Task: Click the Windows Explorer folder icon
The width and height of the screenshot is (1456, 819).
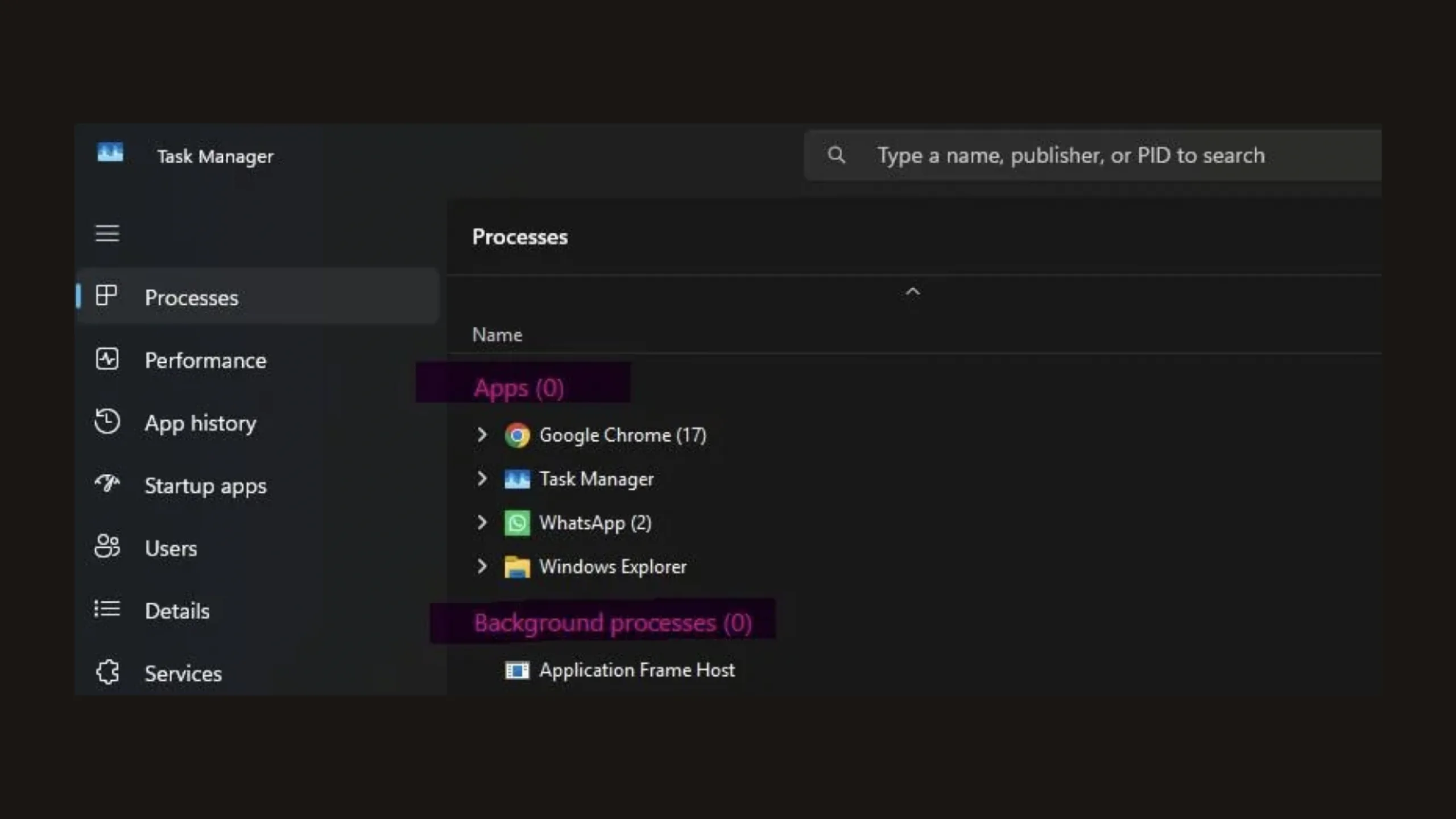Action: point(517,567)
